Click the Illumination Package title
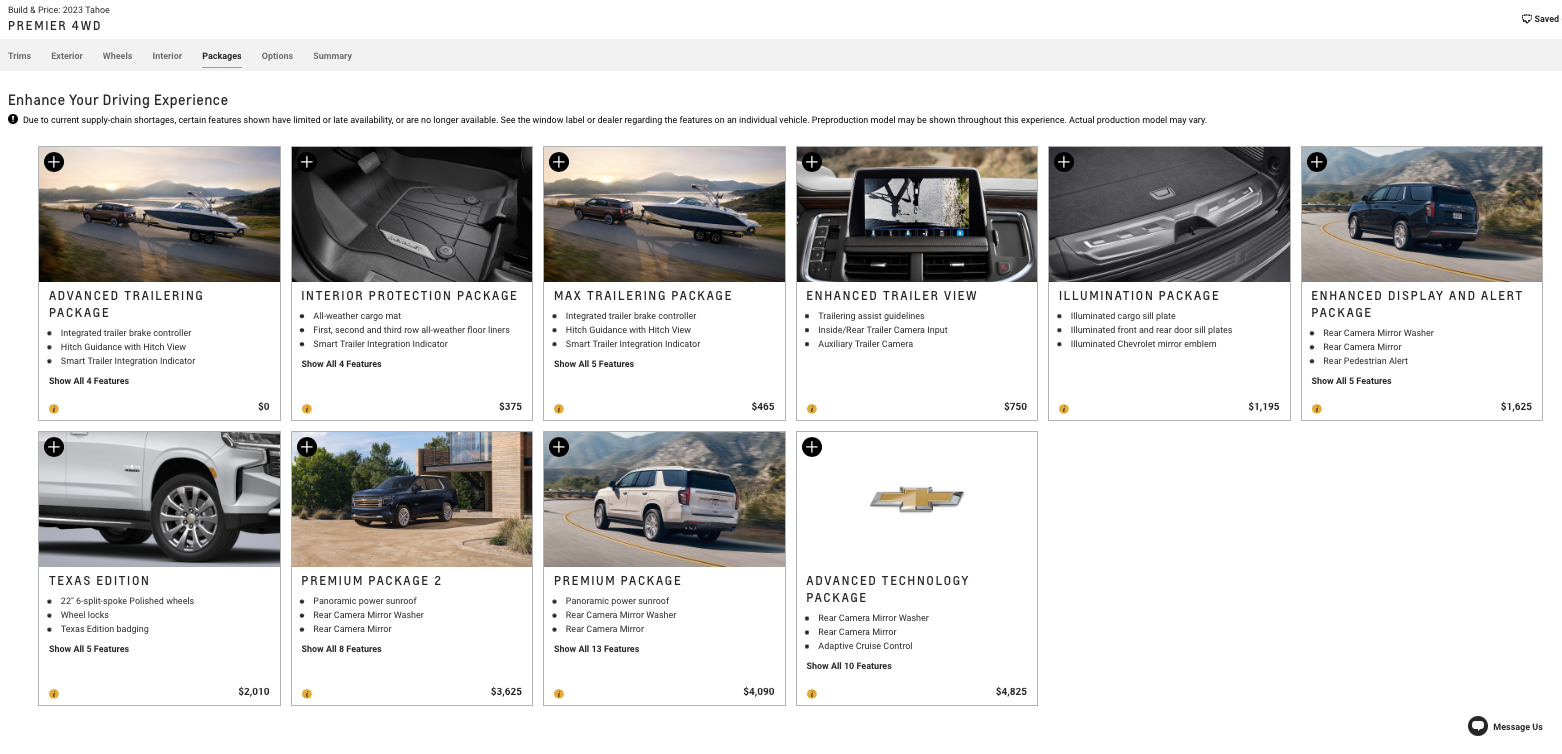Viewport: 1562px width, 754px height. tap(1139, 296)
